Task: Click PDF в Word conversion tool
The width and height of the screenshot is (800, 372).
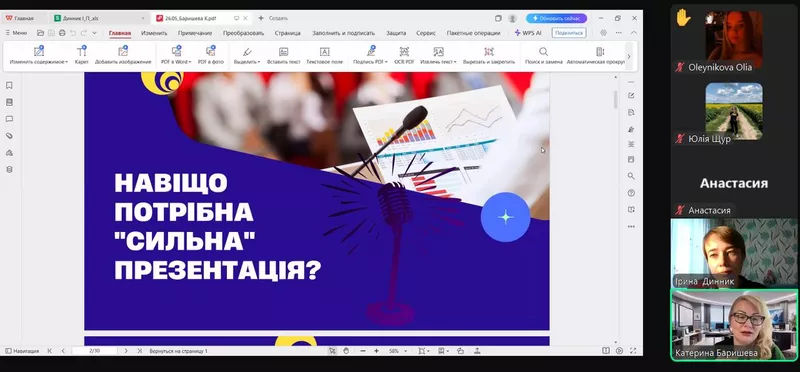Action: pyautogui.click(x=176, y=56)
